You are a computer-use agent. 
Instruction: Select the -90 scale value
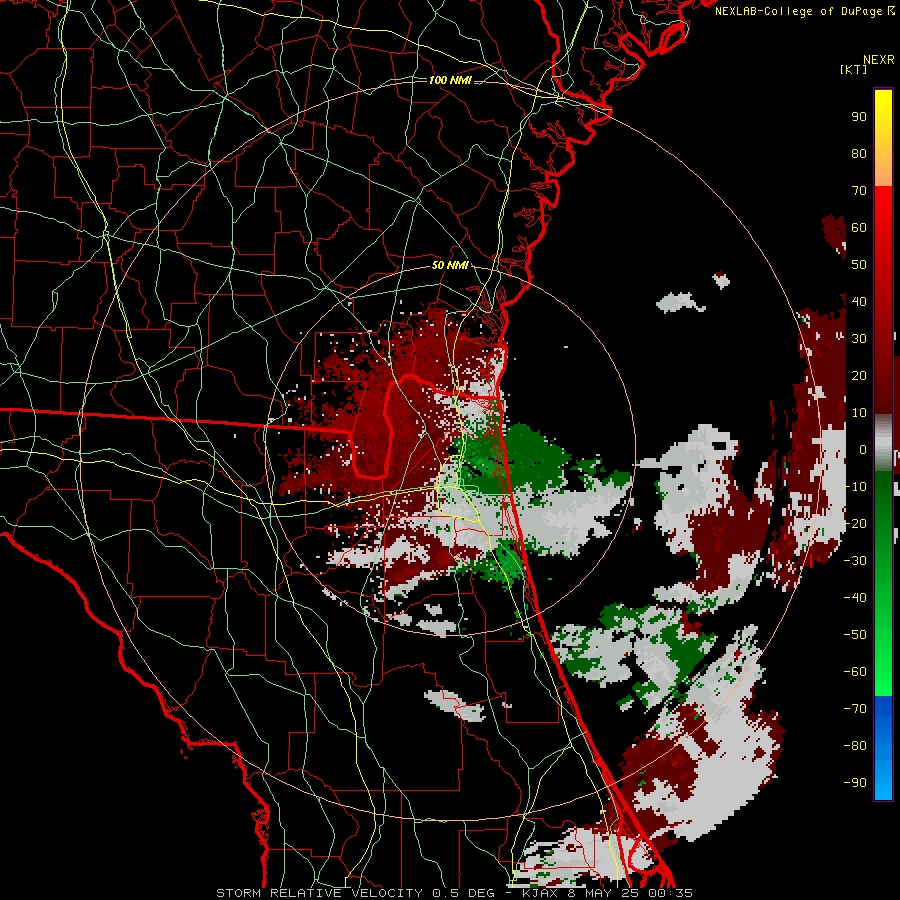pyautogui.click(x=855, y=782)
